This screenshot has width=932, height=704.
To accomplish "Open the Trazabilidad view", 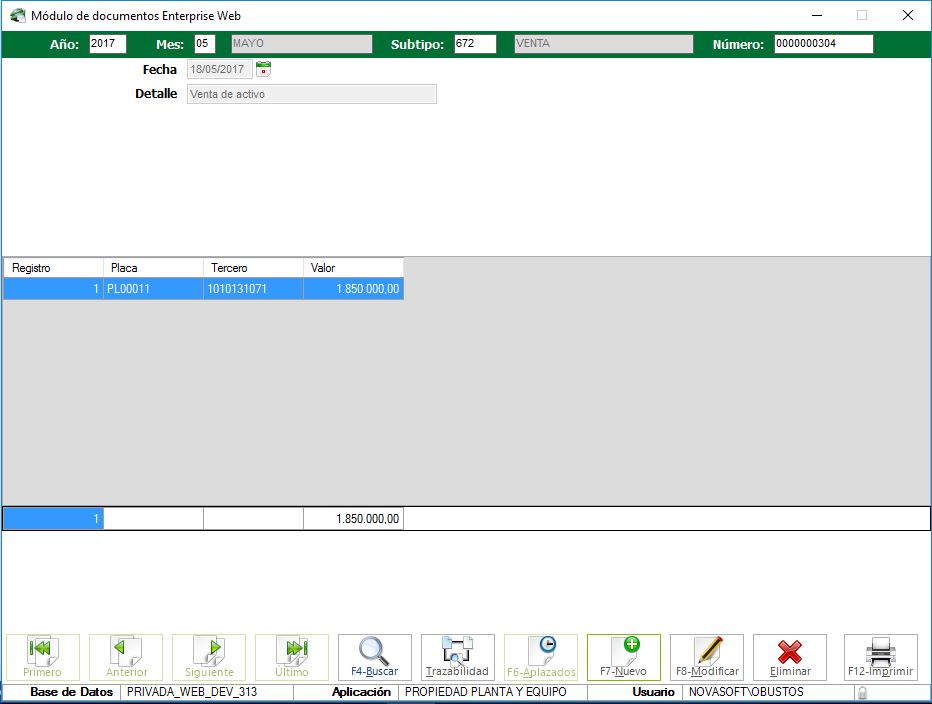I will 458,657.
